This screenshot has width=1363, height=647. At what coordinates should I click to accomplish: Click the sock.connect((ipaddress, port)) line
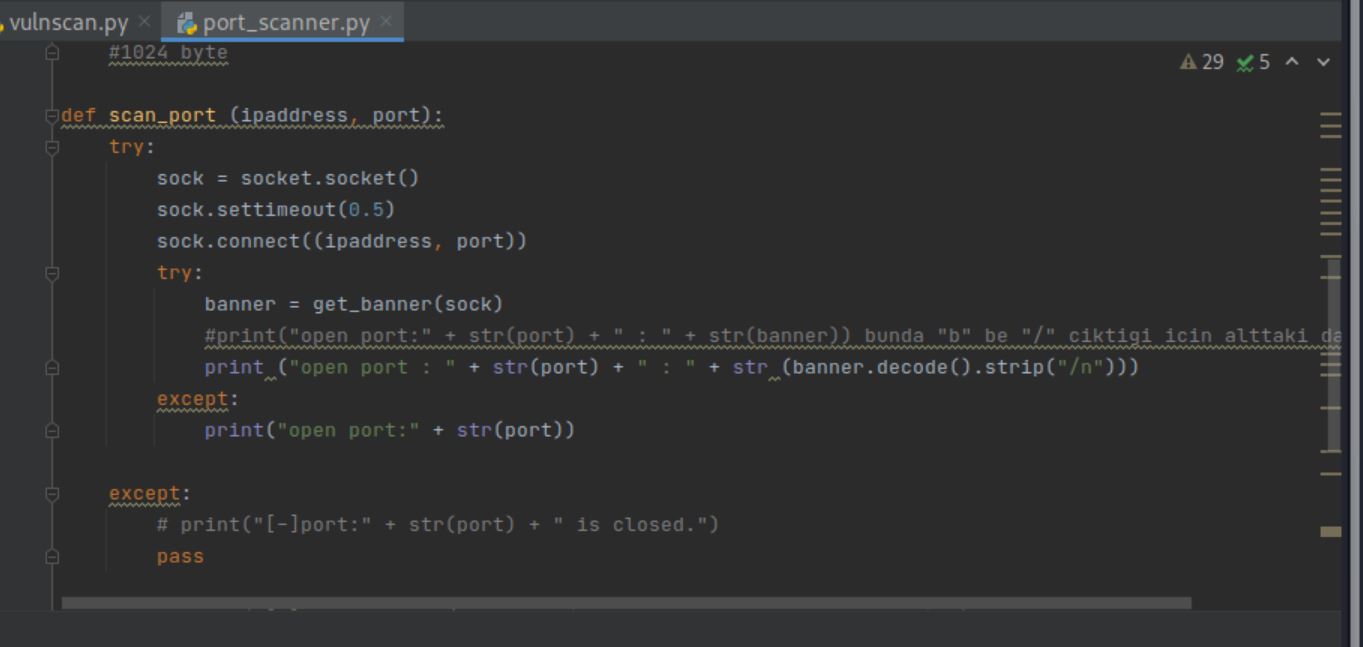click(342, 242)
